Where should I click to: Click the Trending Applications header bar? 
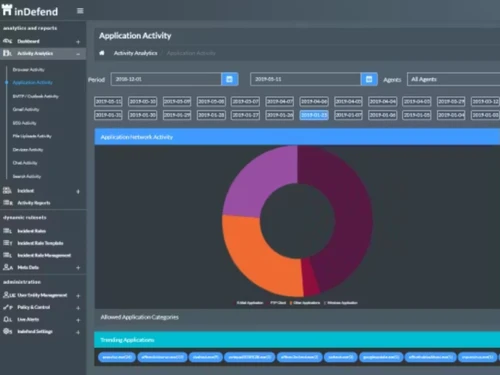(x=297, y=340)
